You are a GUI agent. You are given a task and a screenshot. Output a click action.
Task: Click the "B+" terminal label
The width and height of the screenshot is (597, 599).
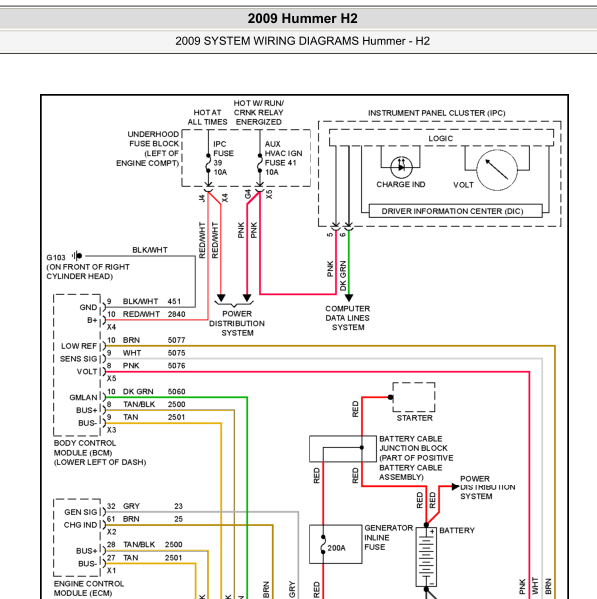[x=92, y=320]
